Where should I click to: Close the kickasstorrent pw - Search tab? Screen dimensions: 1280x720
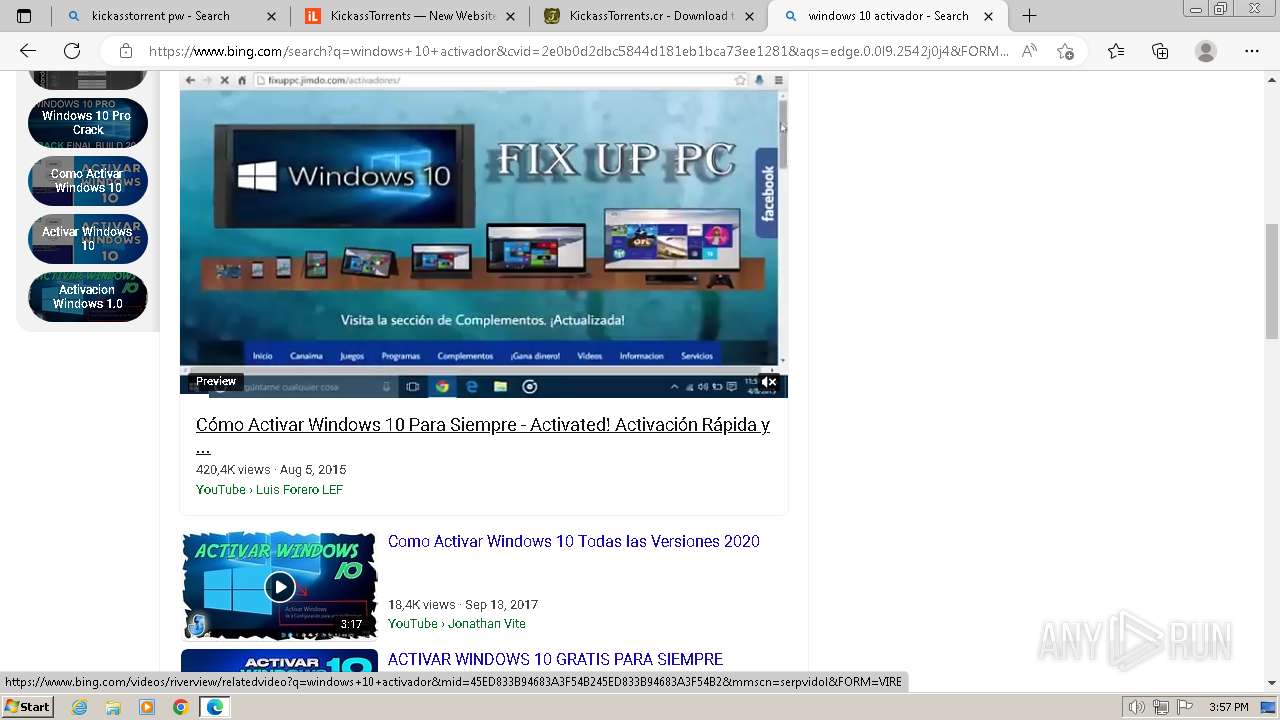pos(272,16)
